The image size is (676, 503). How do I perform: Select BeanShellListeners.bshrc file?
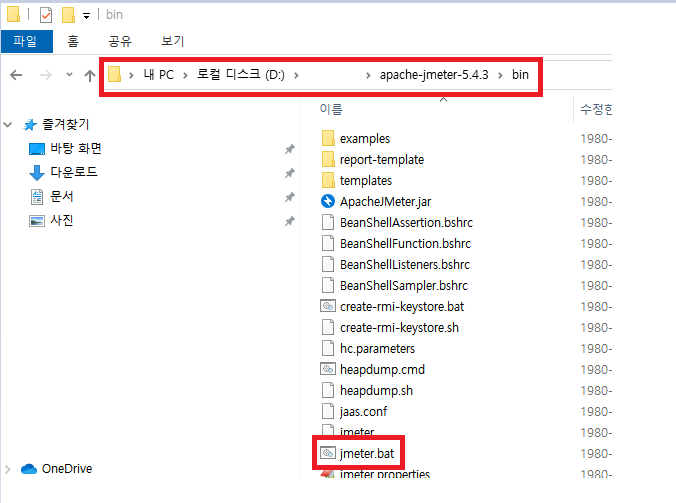tap(405, 265)
